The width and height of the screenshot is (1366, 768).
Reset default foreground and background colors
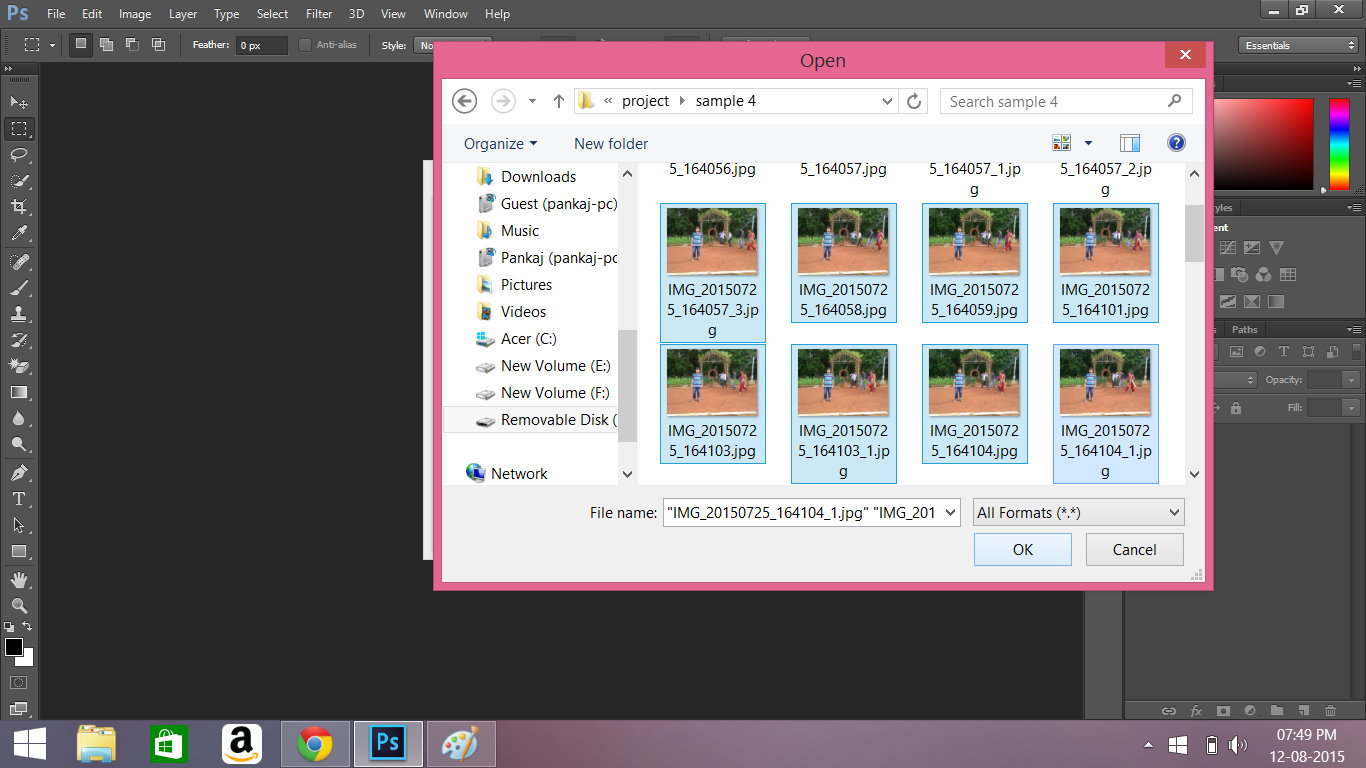click(9, 627)
